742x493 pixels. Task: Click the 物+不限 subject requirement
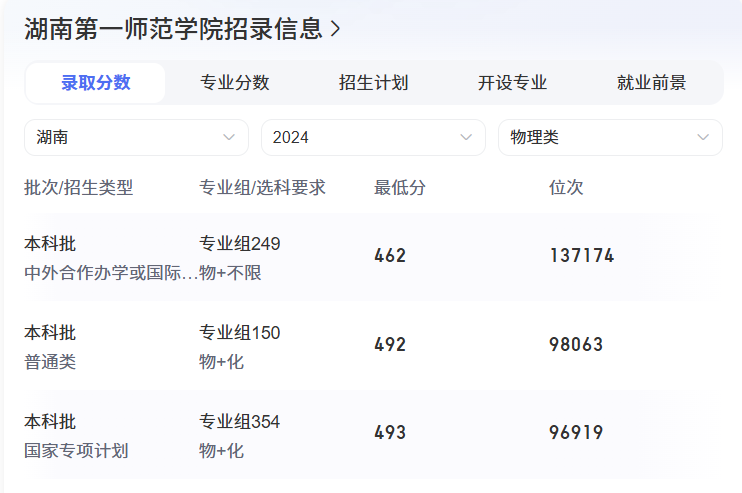tap(230, 273)
